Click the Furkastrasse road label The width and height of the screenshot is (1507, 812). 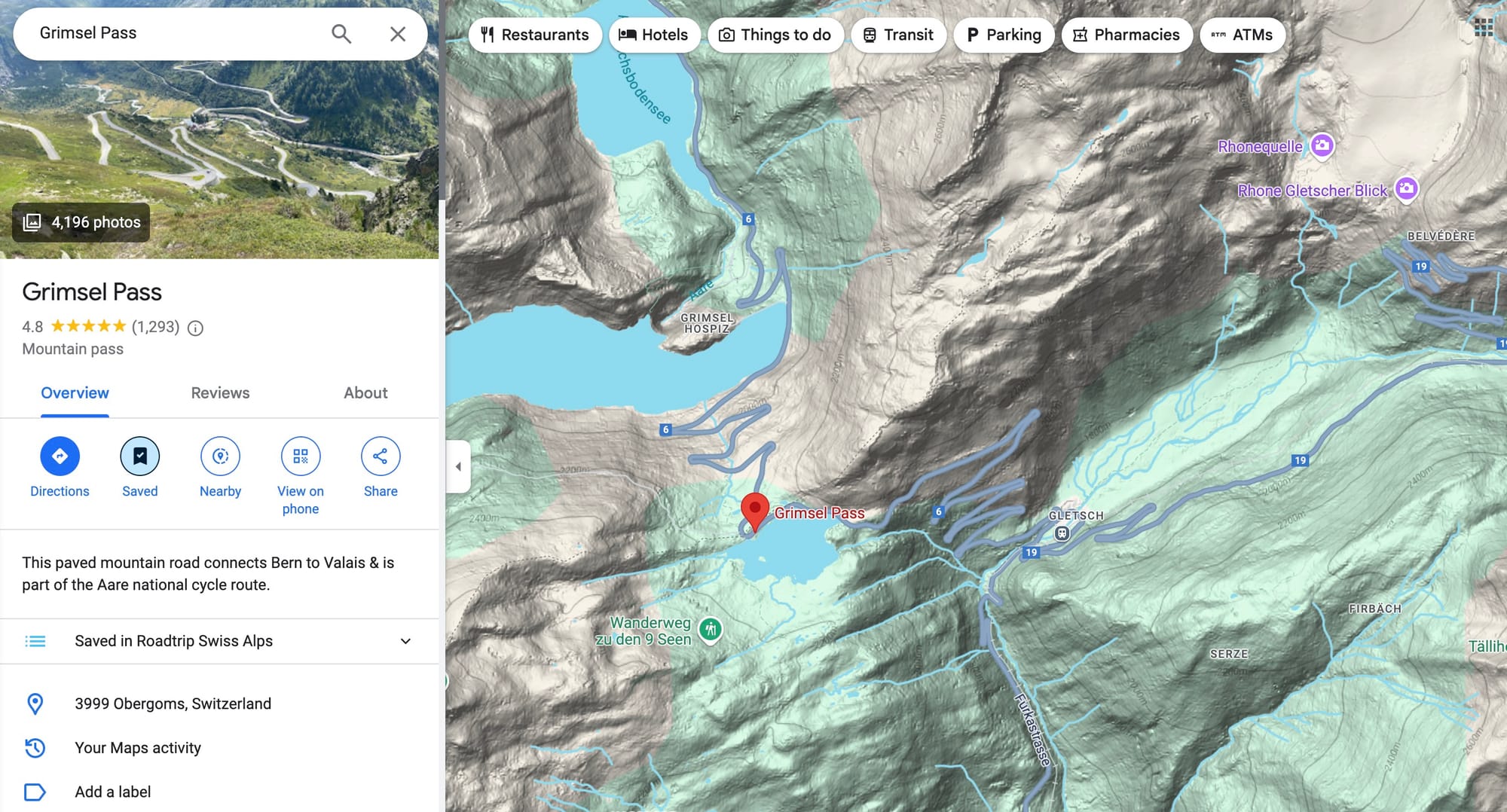point(1032,730)
